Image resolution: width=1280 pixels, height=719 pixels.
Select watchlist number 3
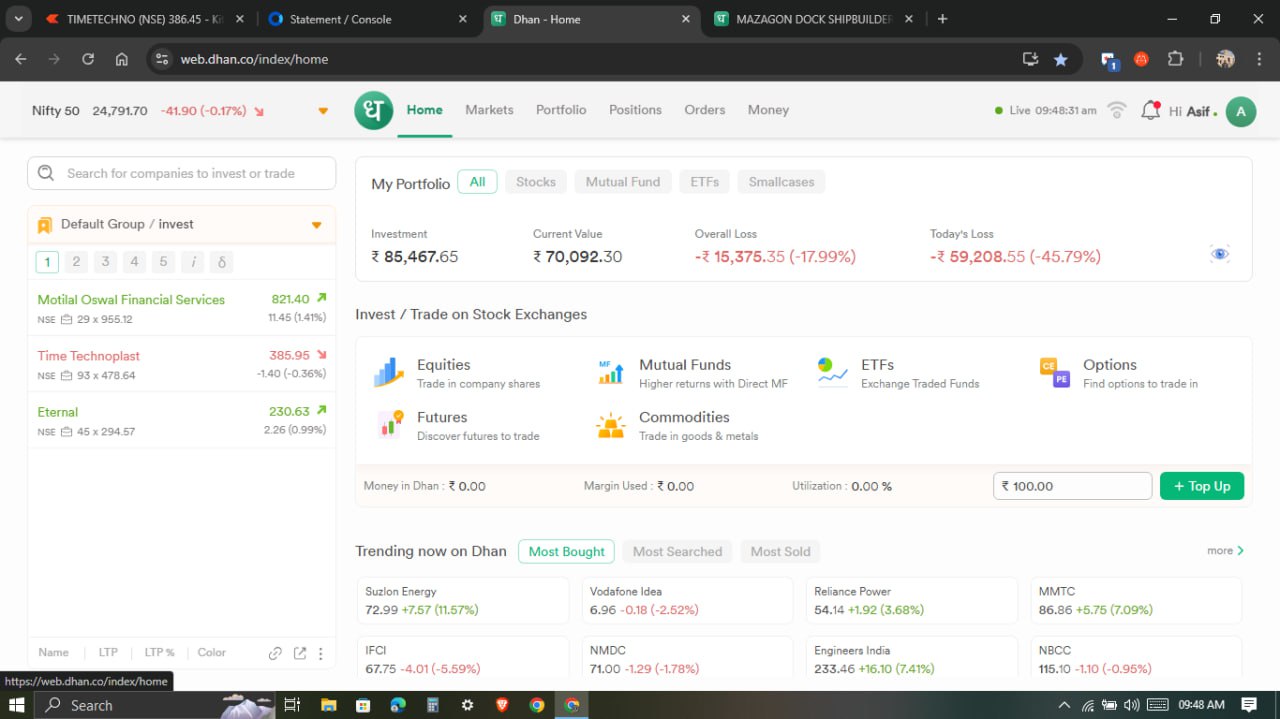click(x=105, y=262)
